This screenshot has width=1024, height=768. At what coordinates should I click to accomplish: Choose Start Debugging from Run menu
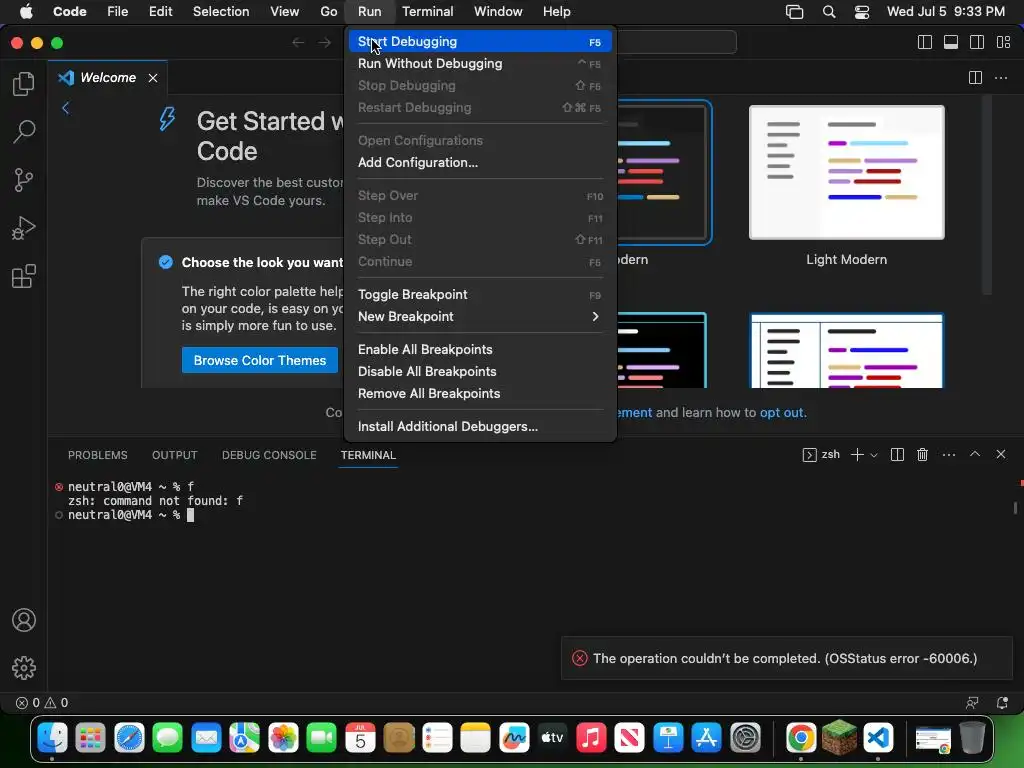(480, 41)
